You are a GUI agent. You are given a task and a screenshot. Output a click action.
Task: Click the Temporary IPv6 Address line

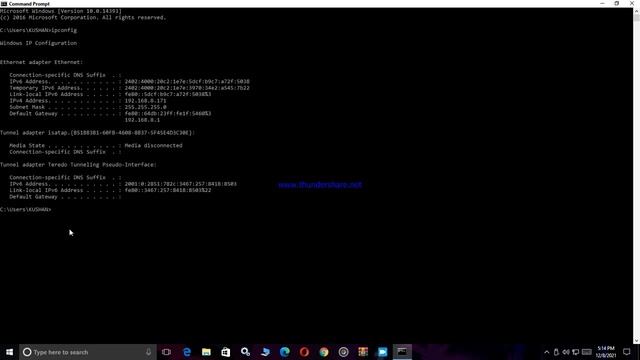(129, 88)
